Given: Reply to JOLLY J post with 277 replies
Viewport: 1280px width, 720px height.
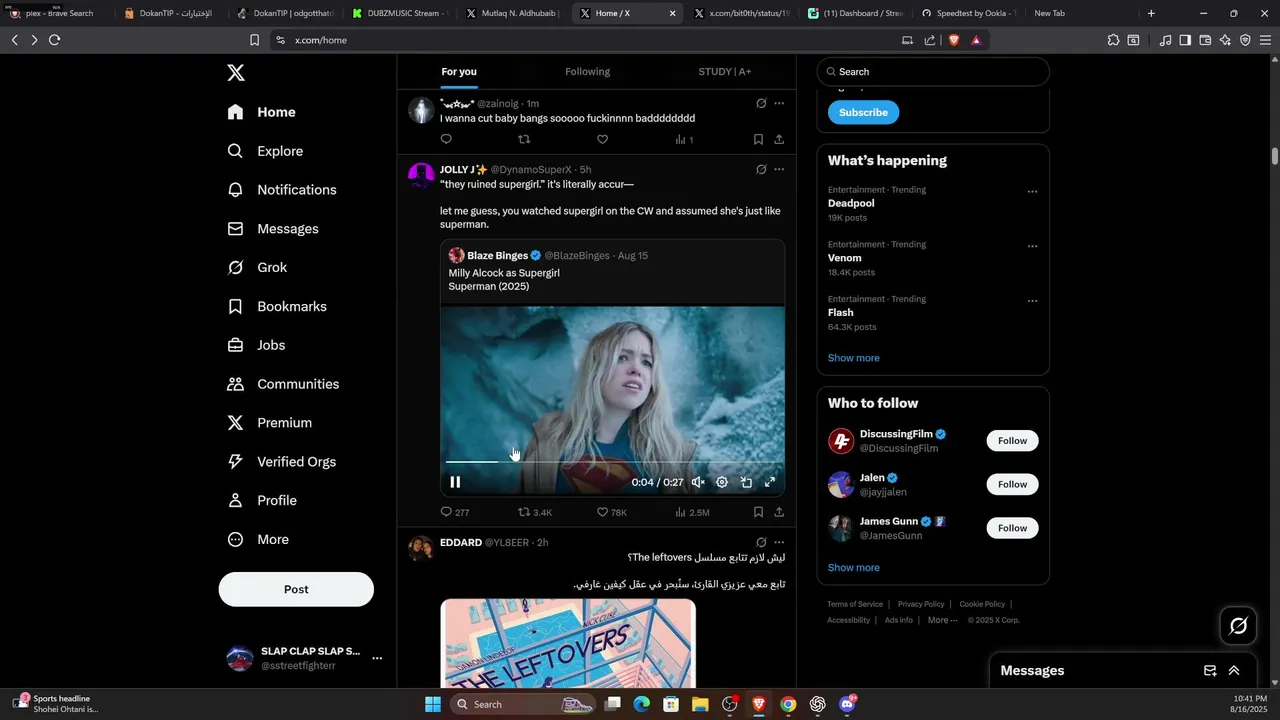Looking at the screenshot, I should click(x=454, y=512).
